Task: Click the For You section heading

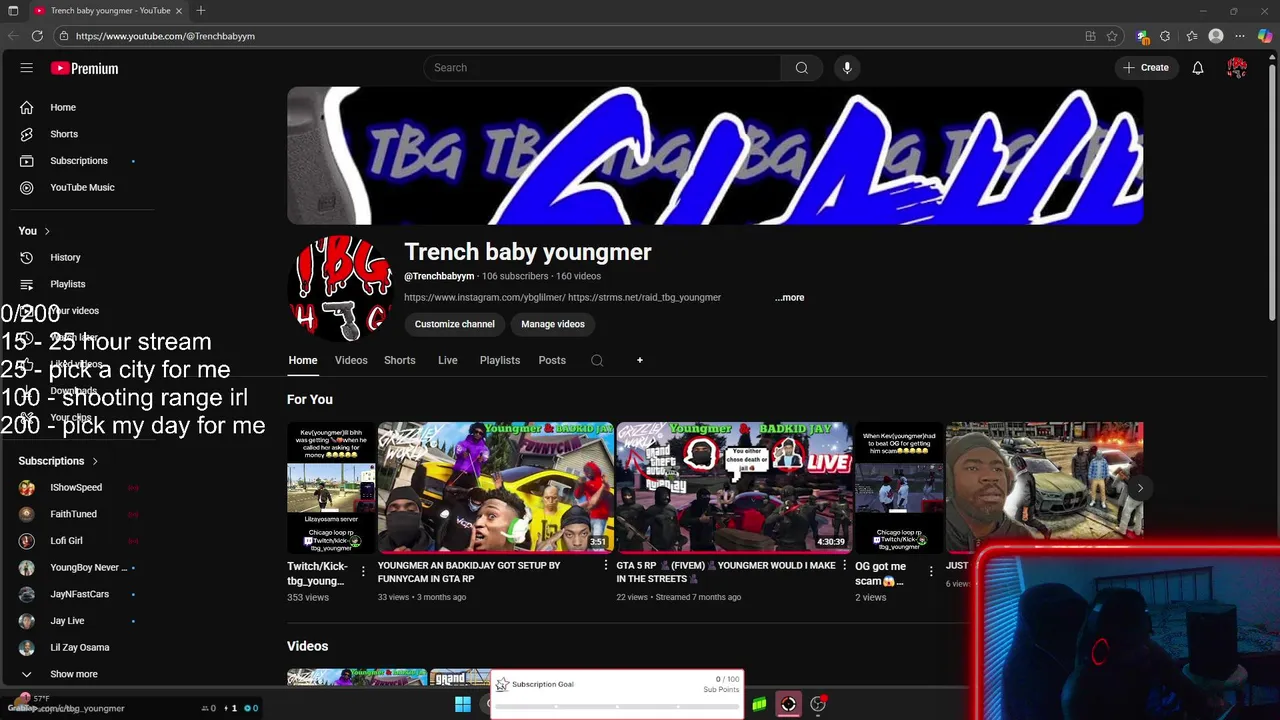Action: pos(310,399)
